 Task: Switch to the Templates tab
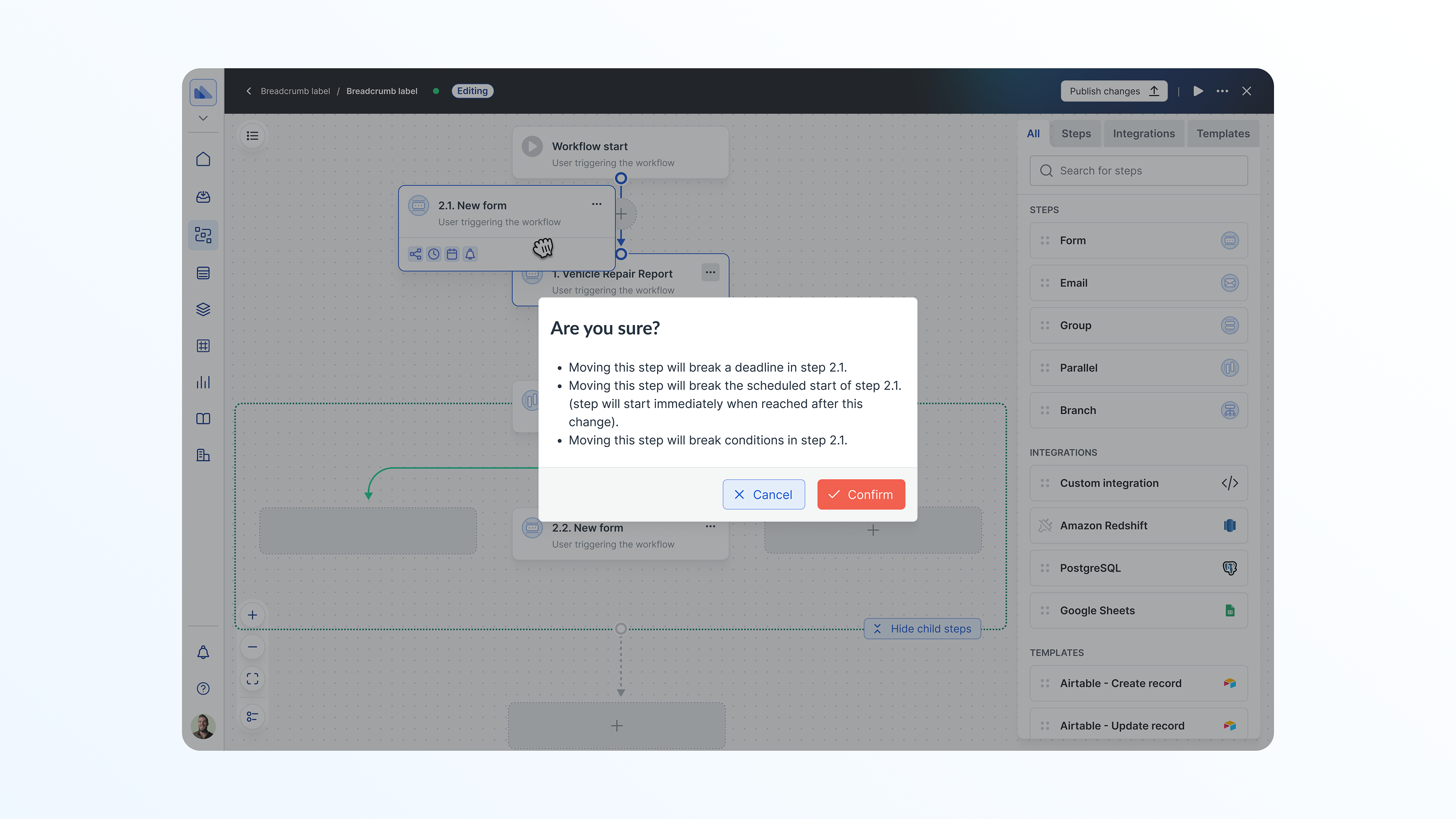click(x=1222, y=133)
